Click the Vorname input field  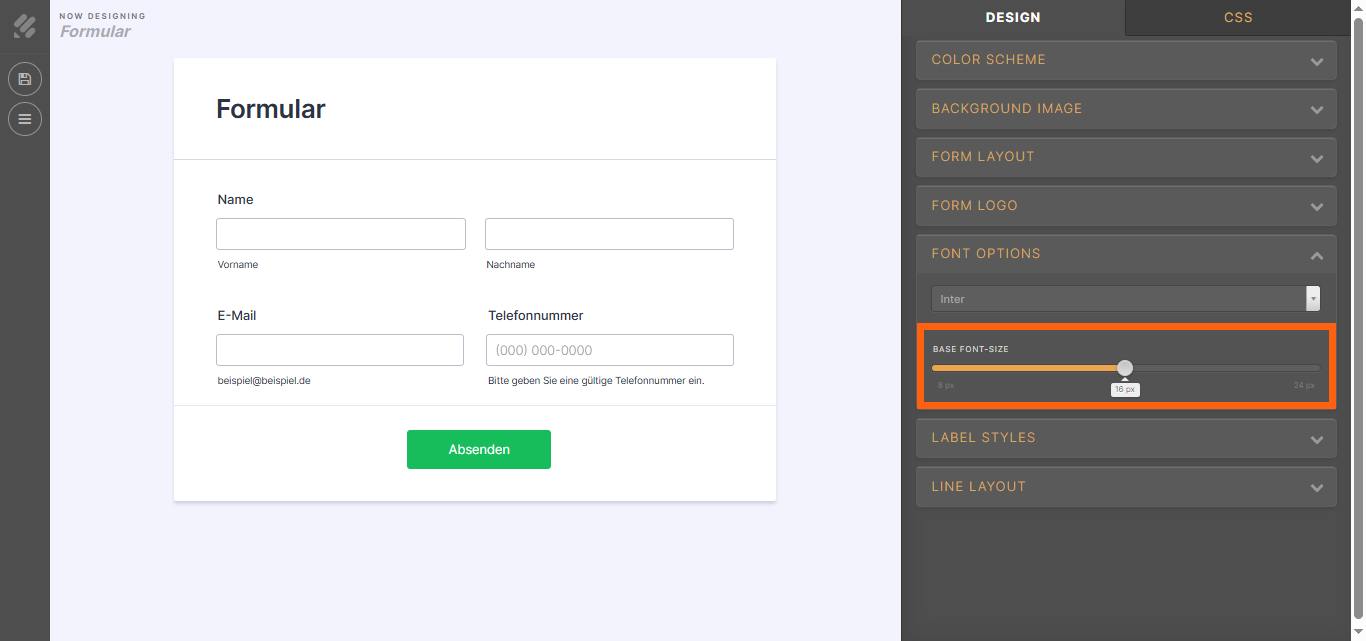pyautogui.click(x=341, y=234)
